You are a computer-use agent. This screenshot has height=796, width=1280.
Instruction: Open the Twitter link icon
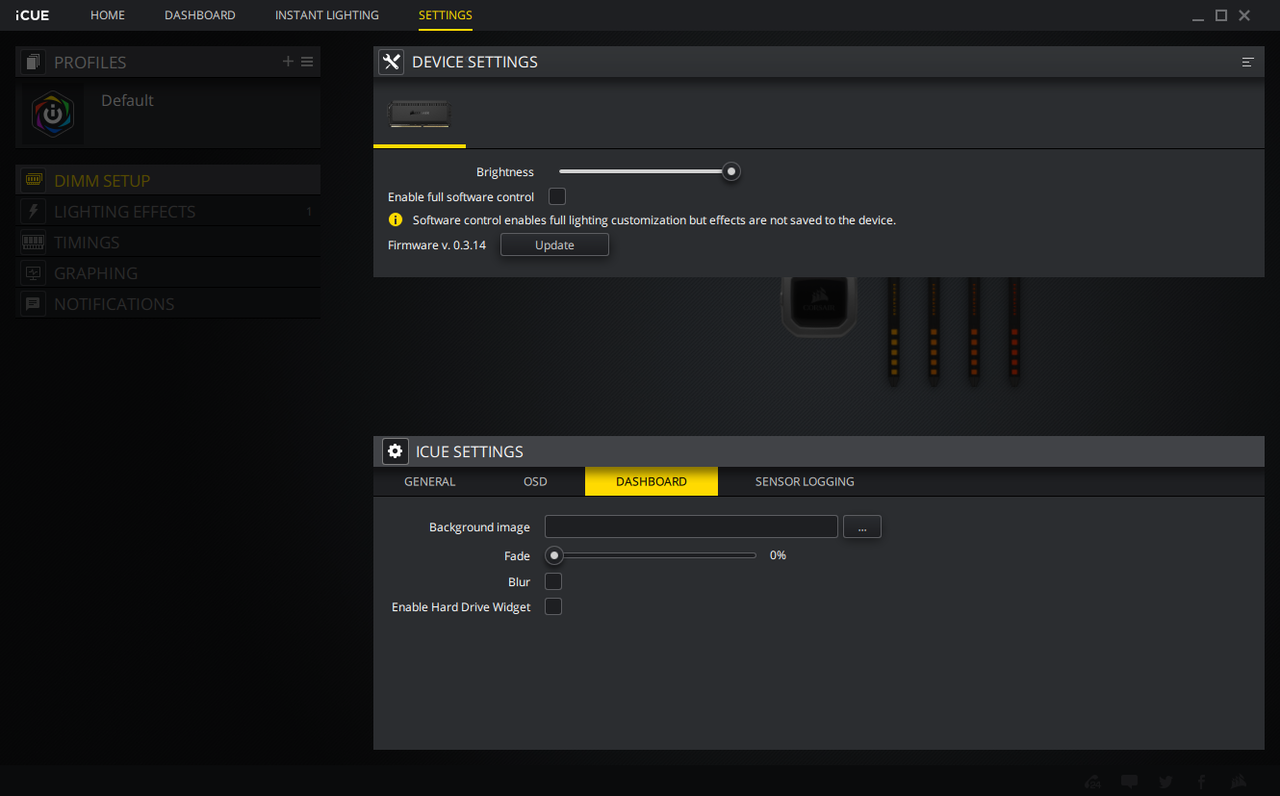point(1166,782)
